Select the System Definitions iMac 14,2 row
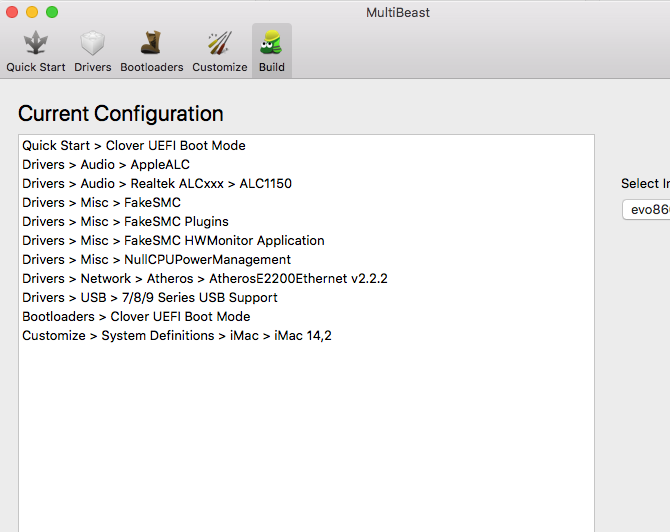 coord(306,336)
